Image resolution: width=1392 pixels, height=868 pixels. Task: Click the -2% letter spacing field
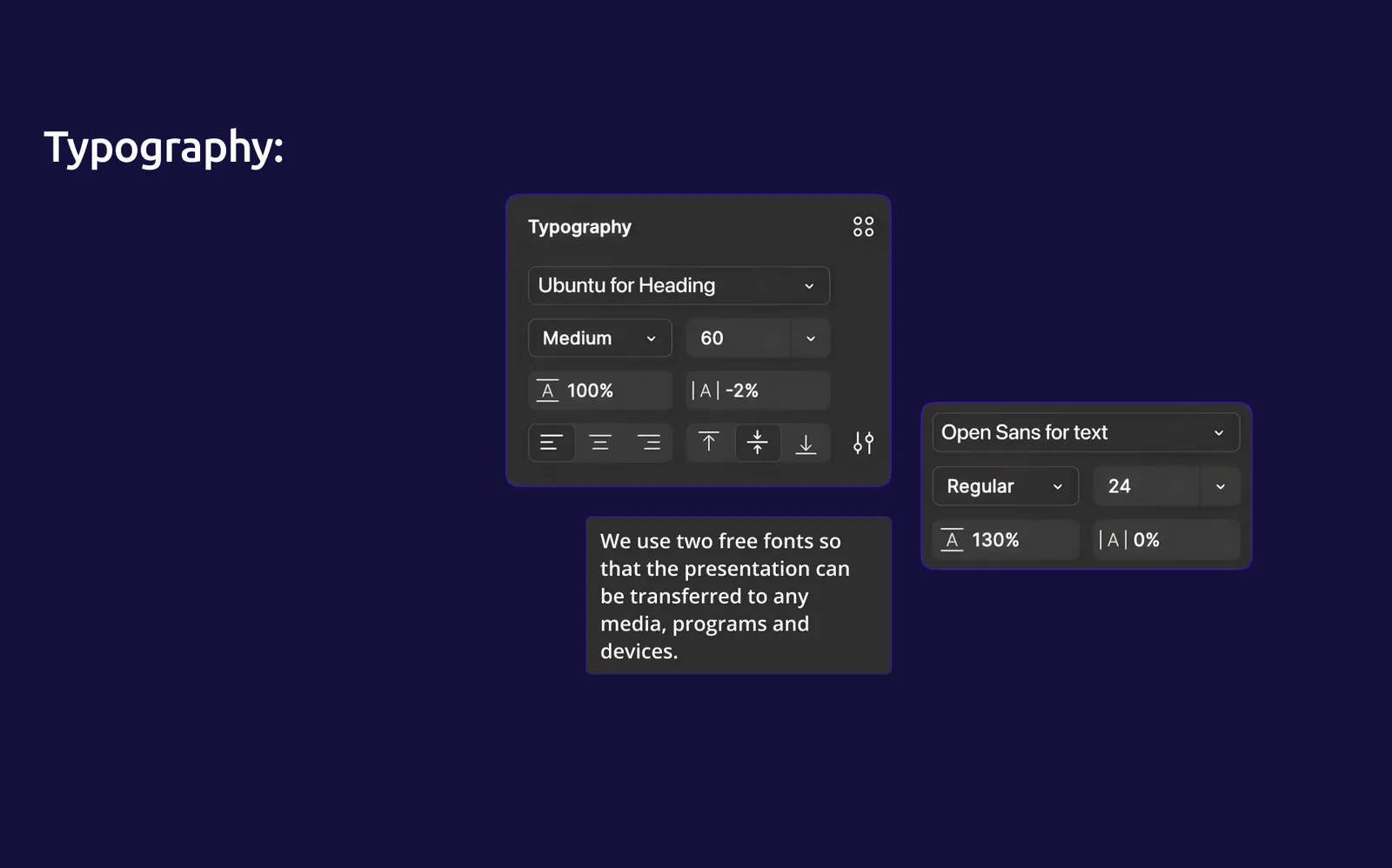coord(758,391)
